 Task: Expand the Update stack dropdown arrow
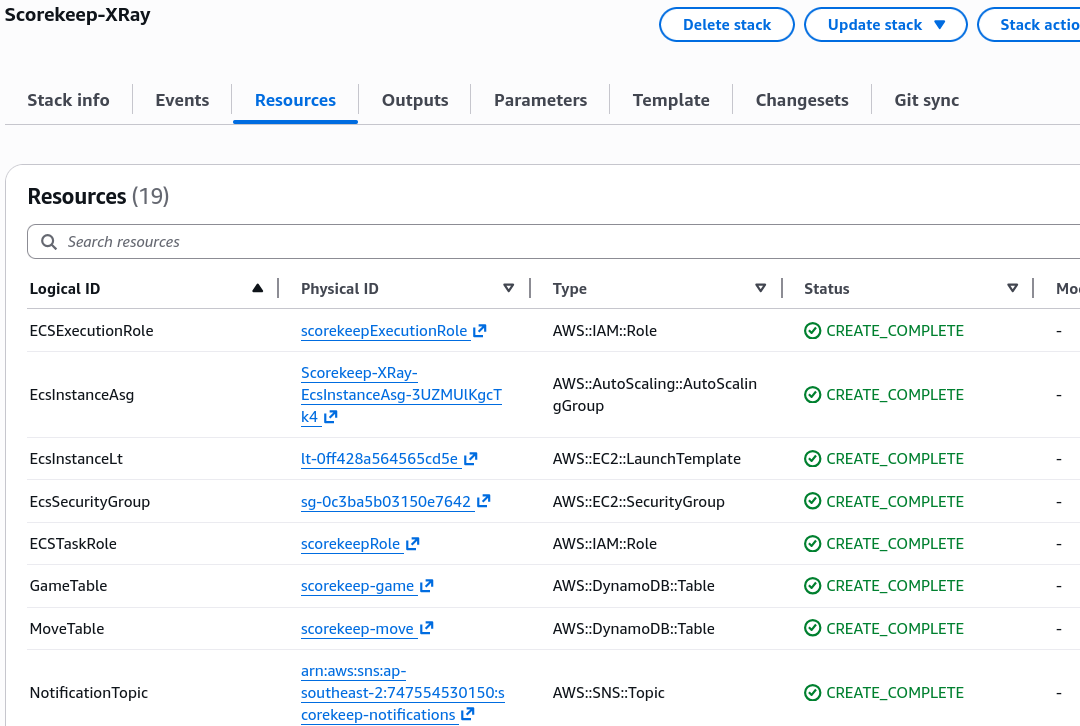(939, 25)
